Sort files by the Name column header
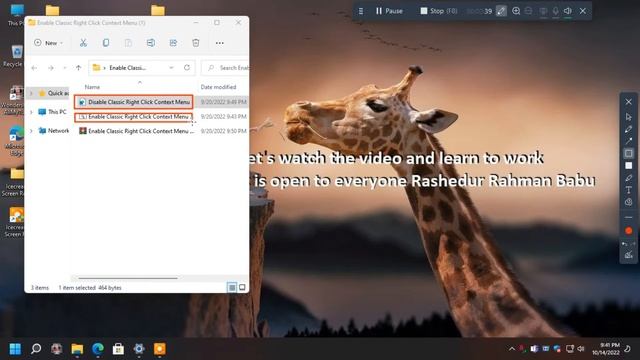640x360 pixels. click(x=92, y=87)
